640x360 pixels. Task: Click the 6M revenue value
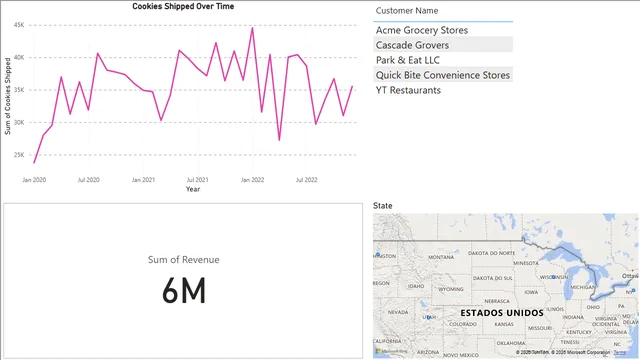[x=184, y=291]
